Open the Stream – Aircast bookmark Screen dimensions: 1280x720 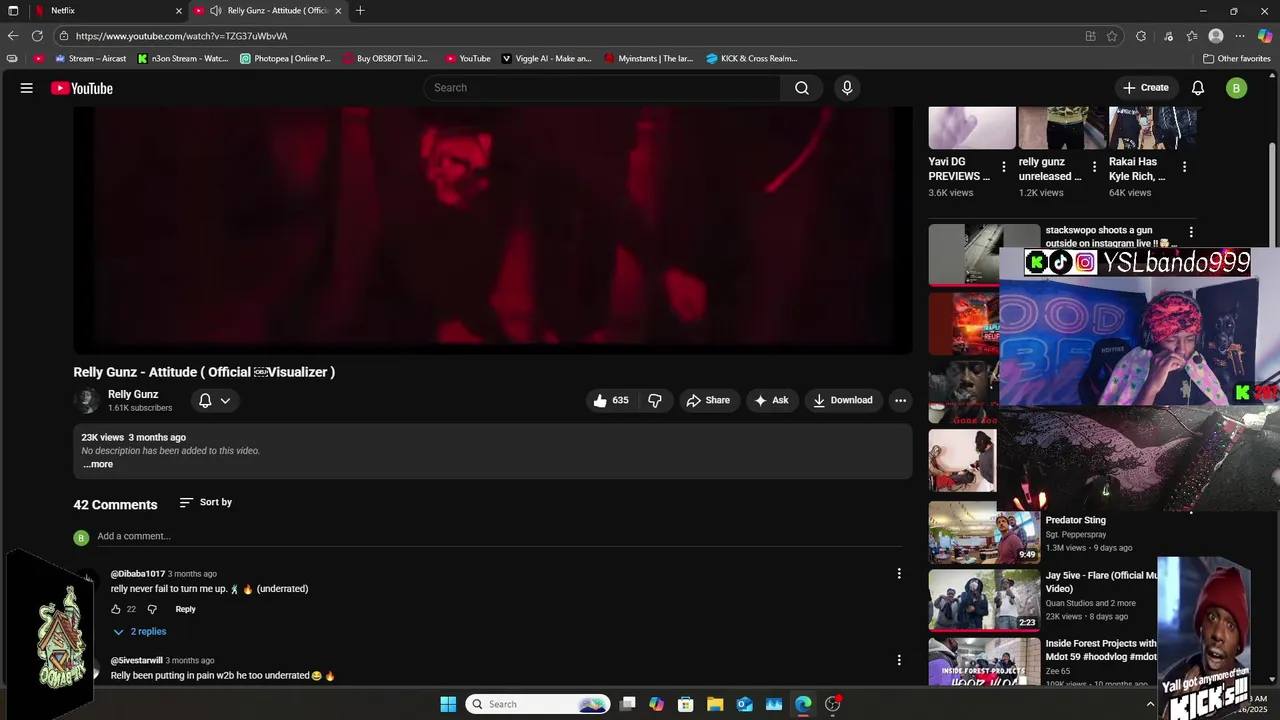pos(90,59)
